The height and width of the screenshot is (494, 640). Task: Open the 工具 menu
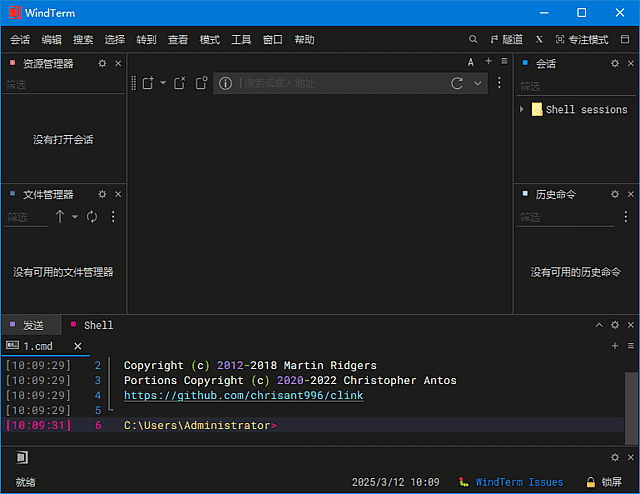coord(241,40)
